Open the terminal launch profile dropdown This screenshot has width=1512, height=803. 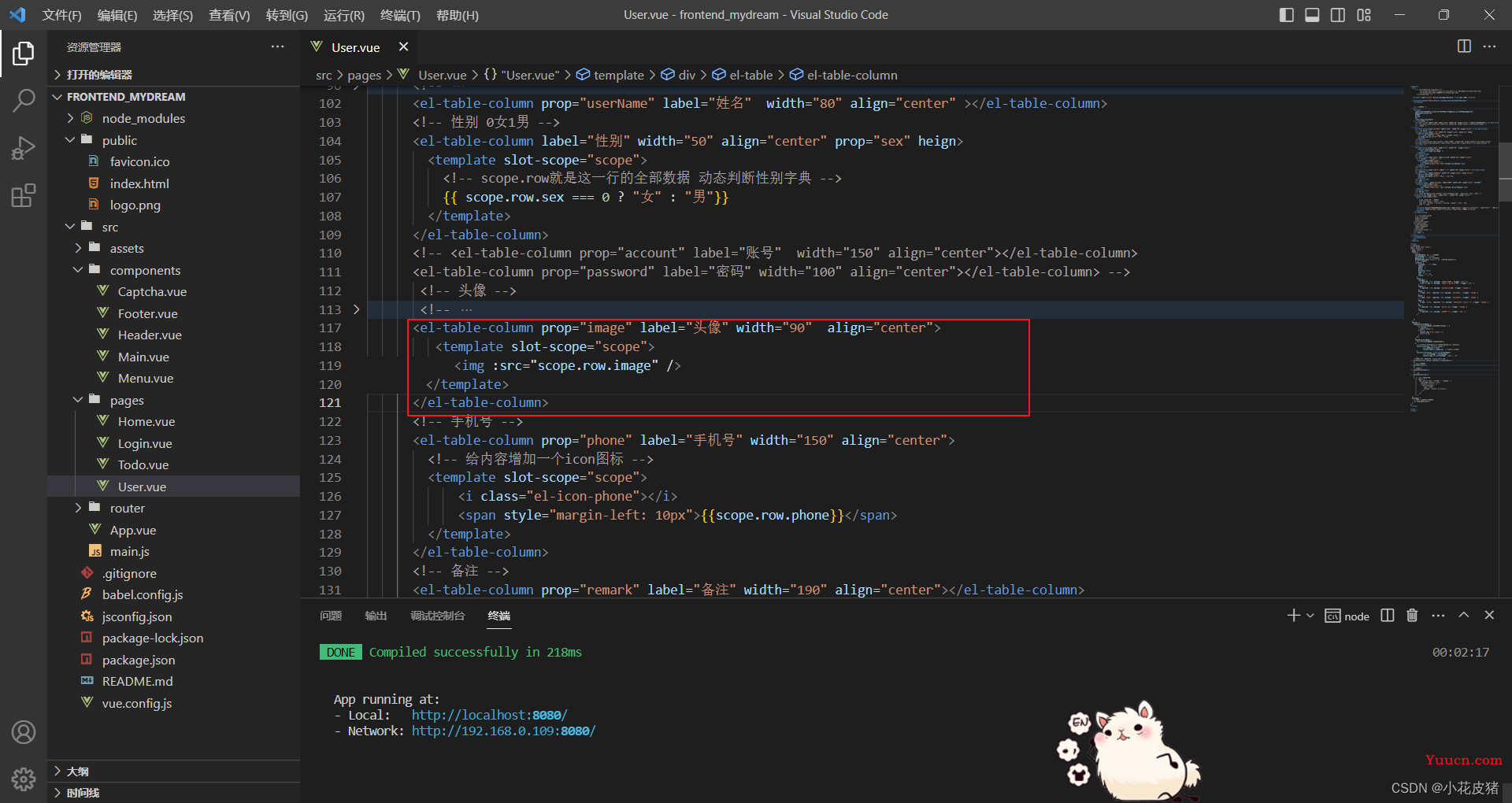1310,616
